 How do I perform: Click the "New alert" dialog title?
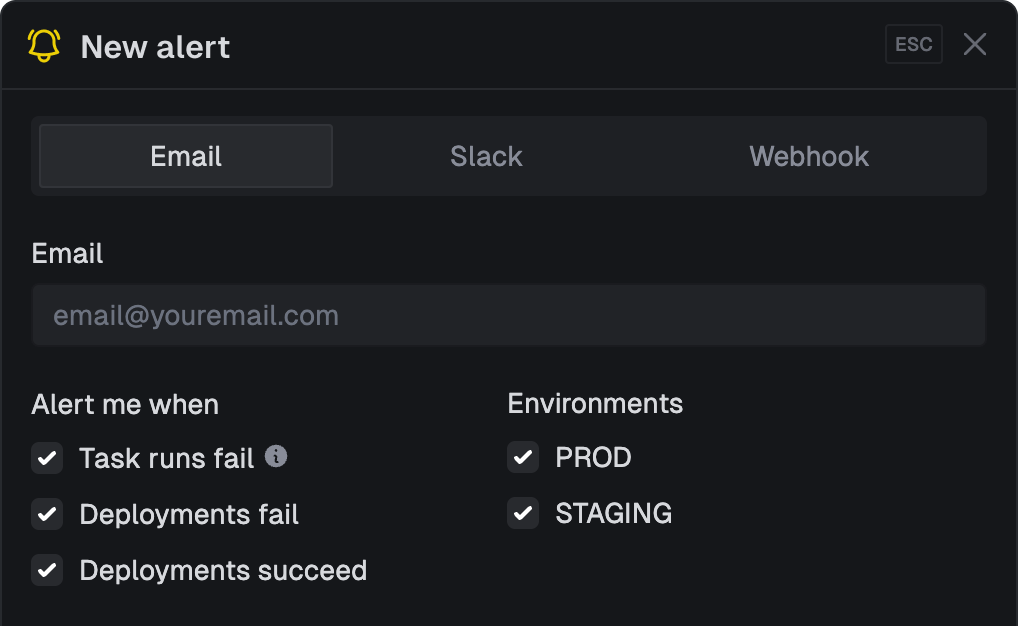[155, 47]
